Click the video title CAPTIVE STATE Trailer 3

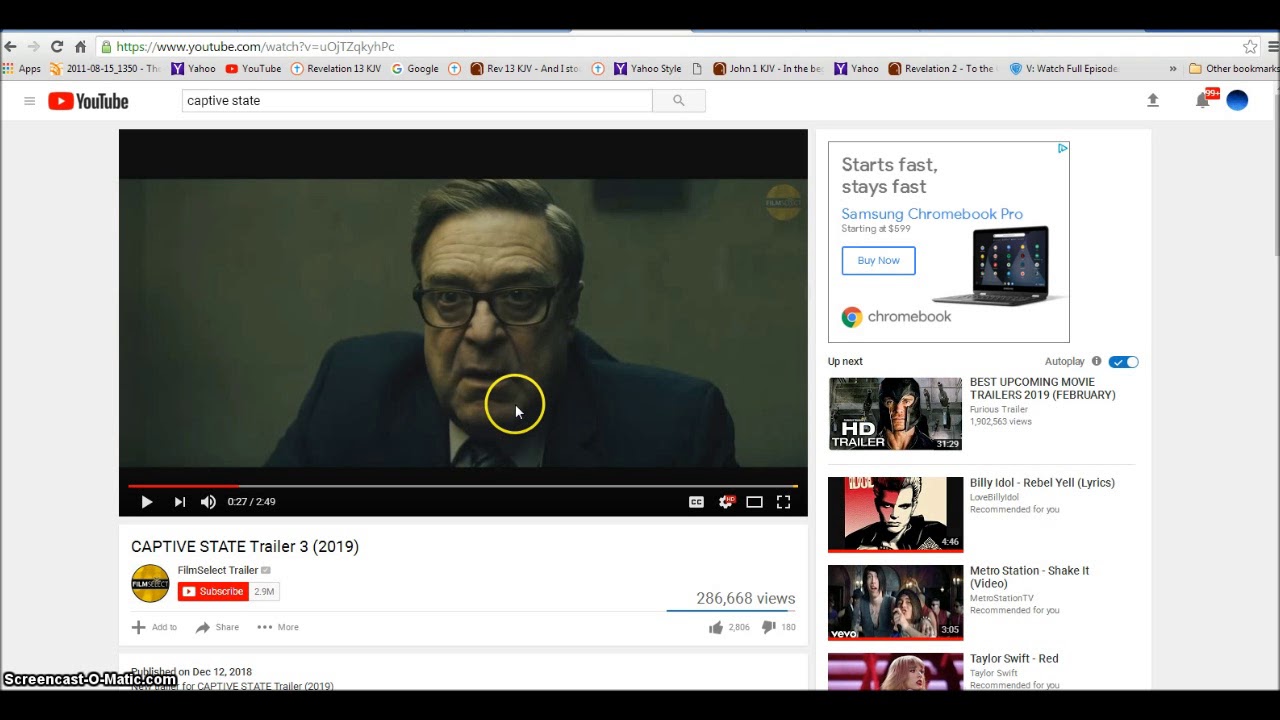pos(245,546)
